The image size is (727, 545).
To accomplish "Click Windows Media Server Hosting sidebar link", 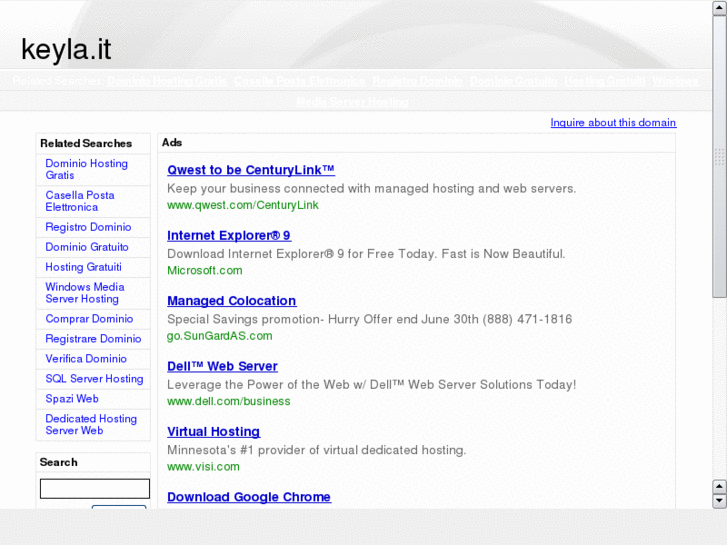I will (x=85, y=293).
